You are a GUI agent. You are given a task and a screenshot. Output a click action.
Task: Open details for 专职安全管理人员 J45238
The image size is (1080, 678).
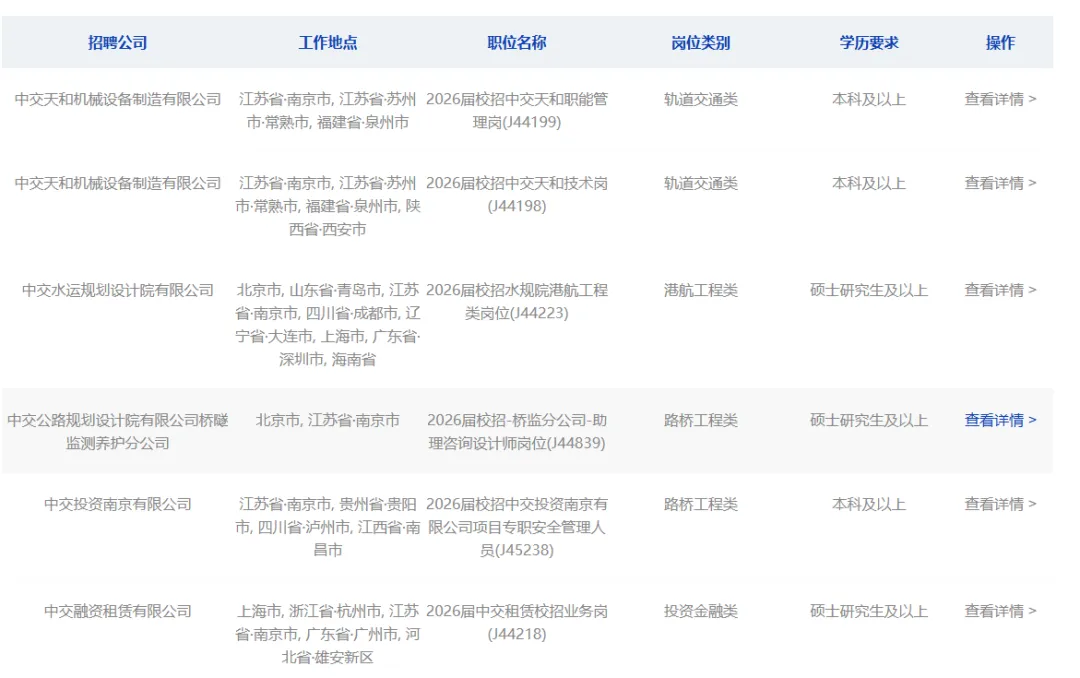coord(1000,504)
